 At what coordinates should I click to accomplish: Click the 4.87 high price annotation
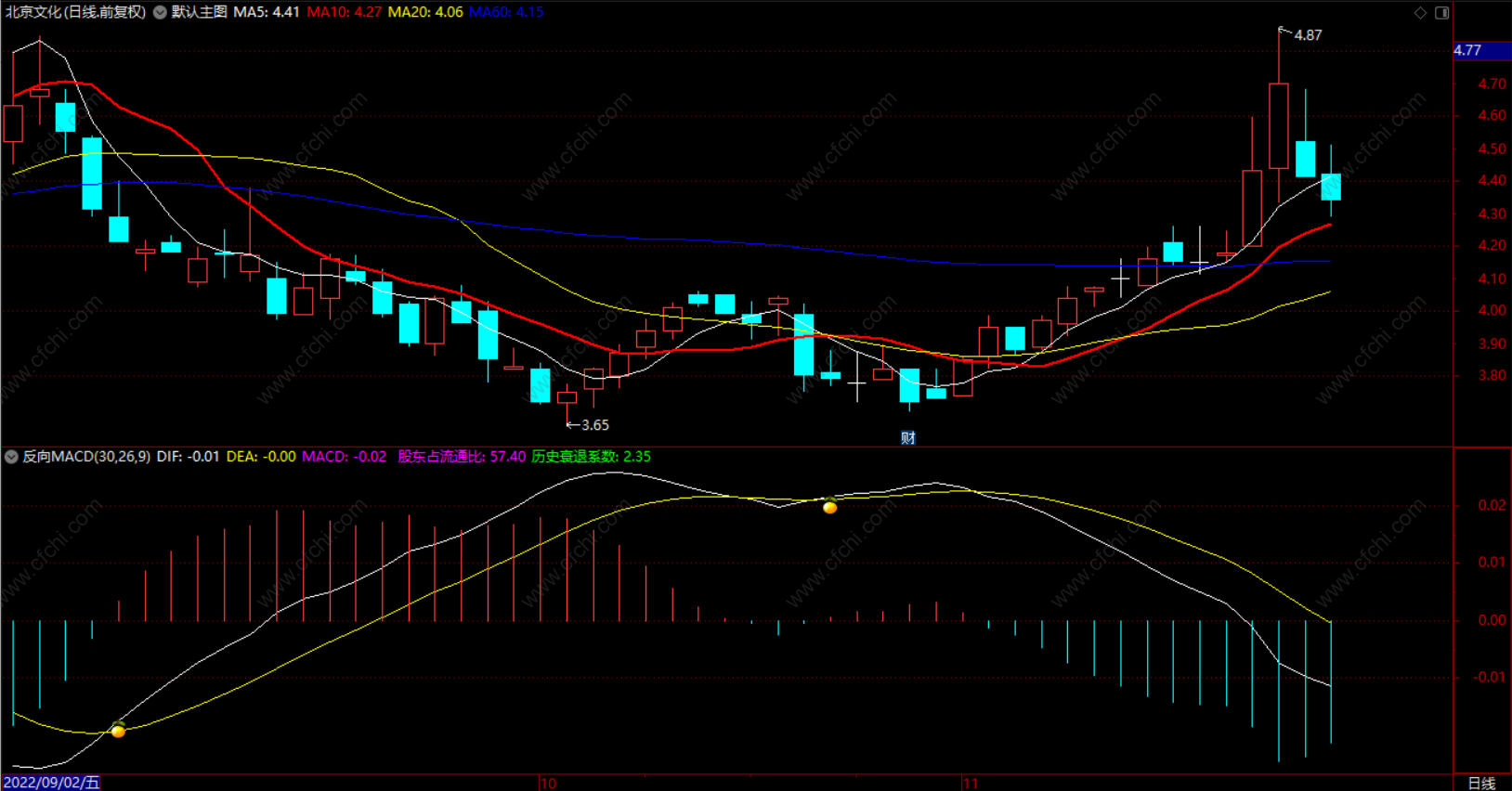(1308, 35)
